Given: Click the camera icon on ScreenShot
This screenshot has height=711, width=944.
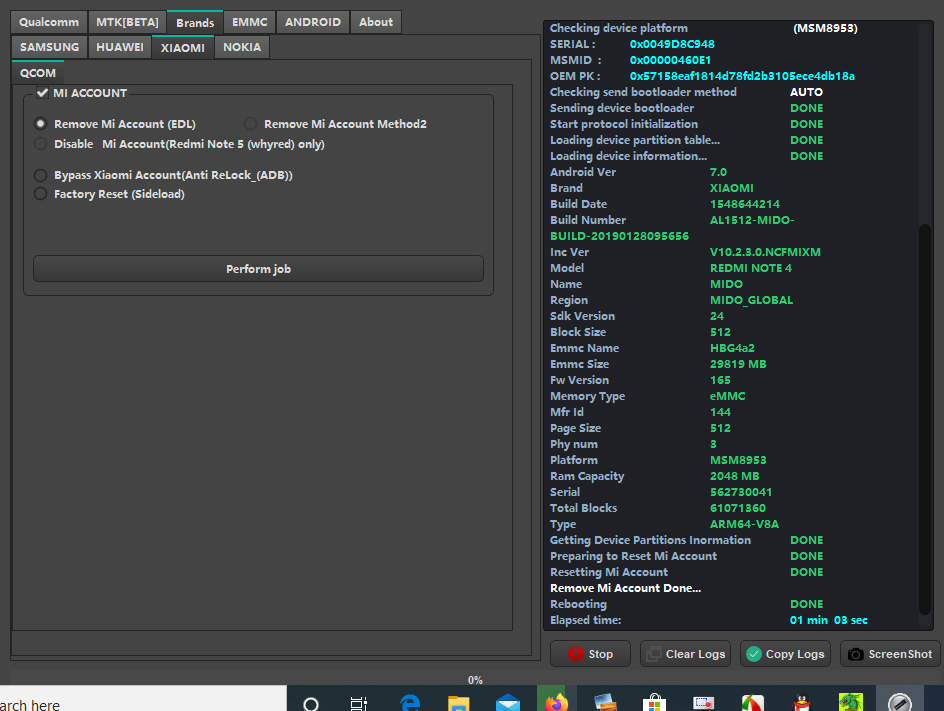Looking at the screenshot, I should (856, 654).
